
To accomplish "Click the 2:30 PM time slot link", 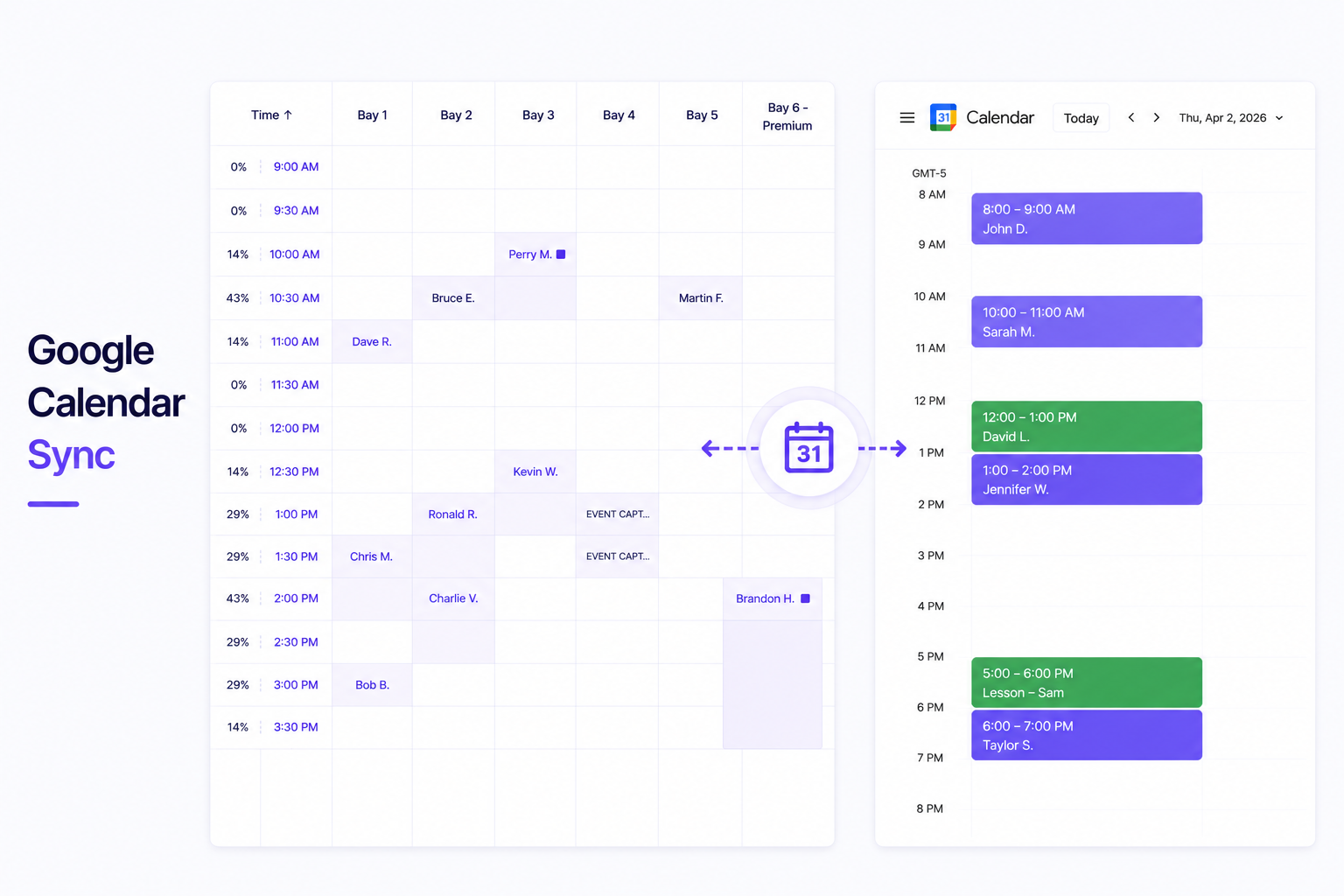I will click(x=296, y=642).
